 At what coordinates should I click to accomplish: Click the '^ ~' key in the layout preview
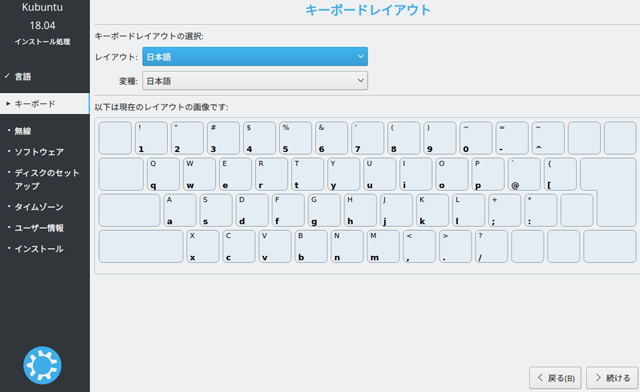click(x=548, y=138)
